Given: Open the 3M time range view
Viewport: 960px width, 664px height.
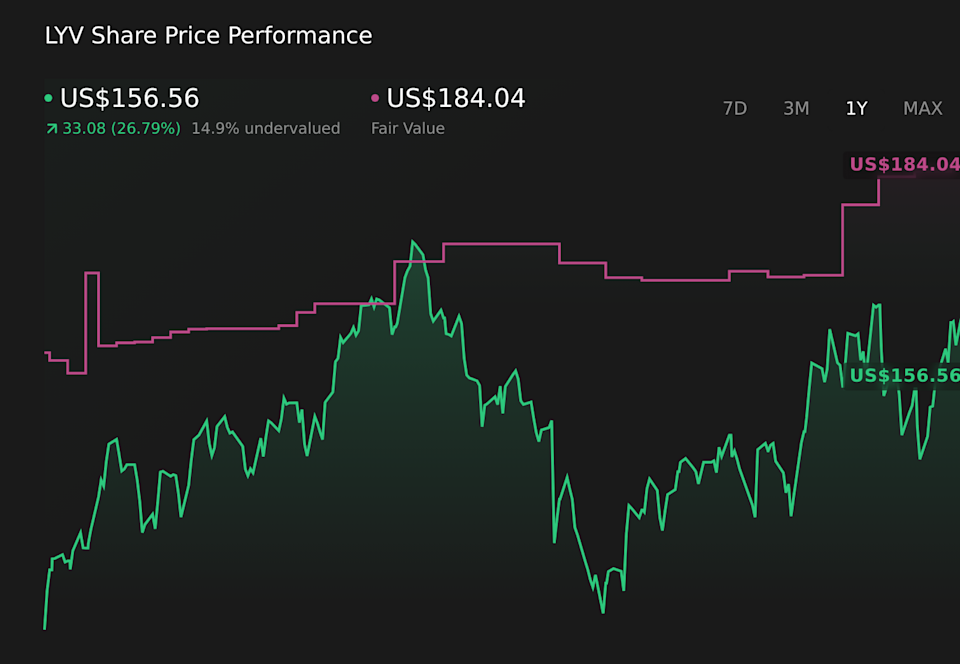Looking at the screenshot, I should point(796,108).
